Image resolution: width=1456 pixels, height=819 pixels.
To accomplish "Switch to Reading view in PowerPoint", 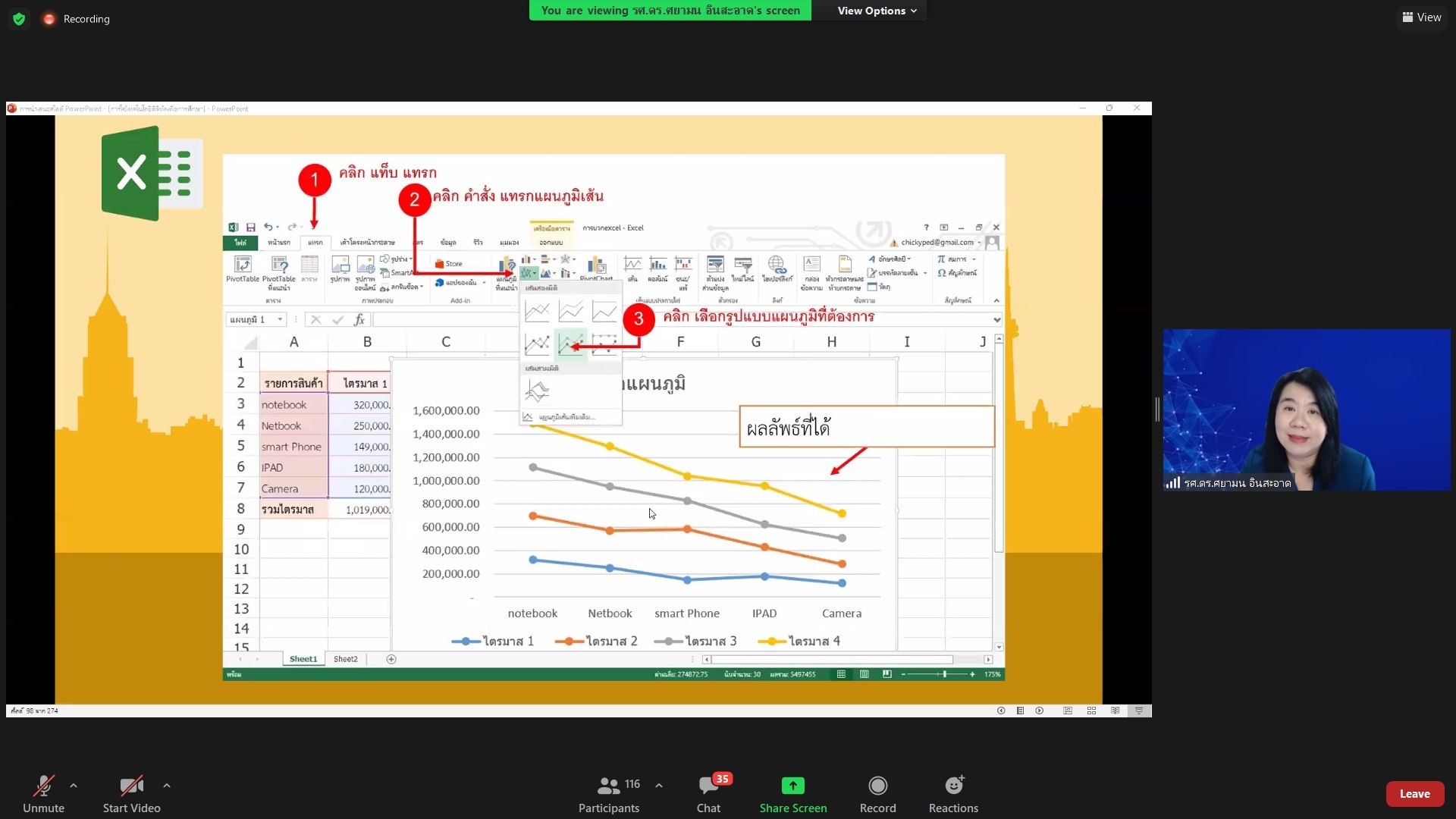I will [1116, 711].
